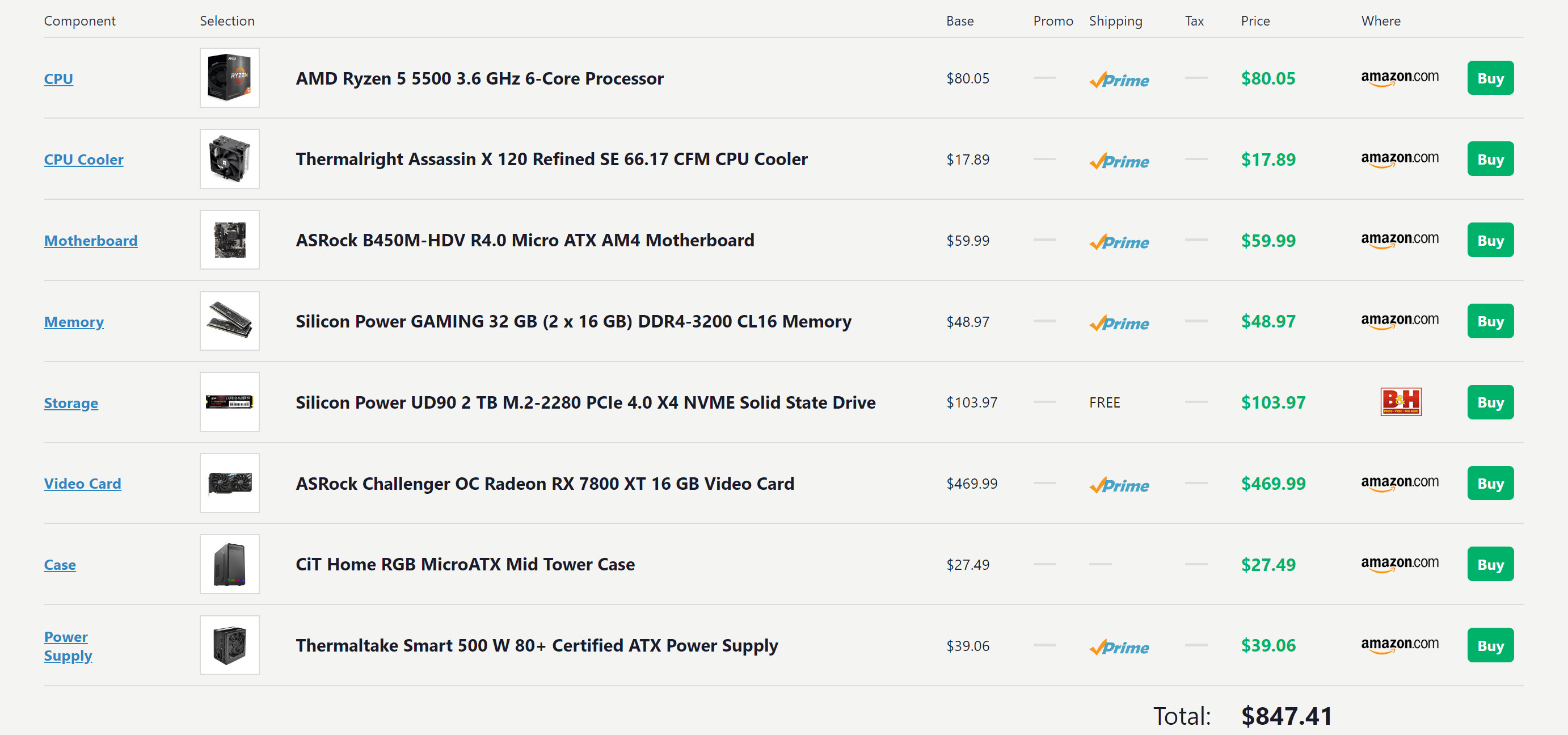The height and width of the screenshot is (735, 1568).
Task: Open Silicon Power GAMING 32 GB Memory title
Action: pos(573,321)
